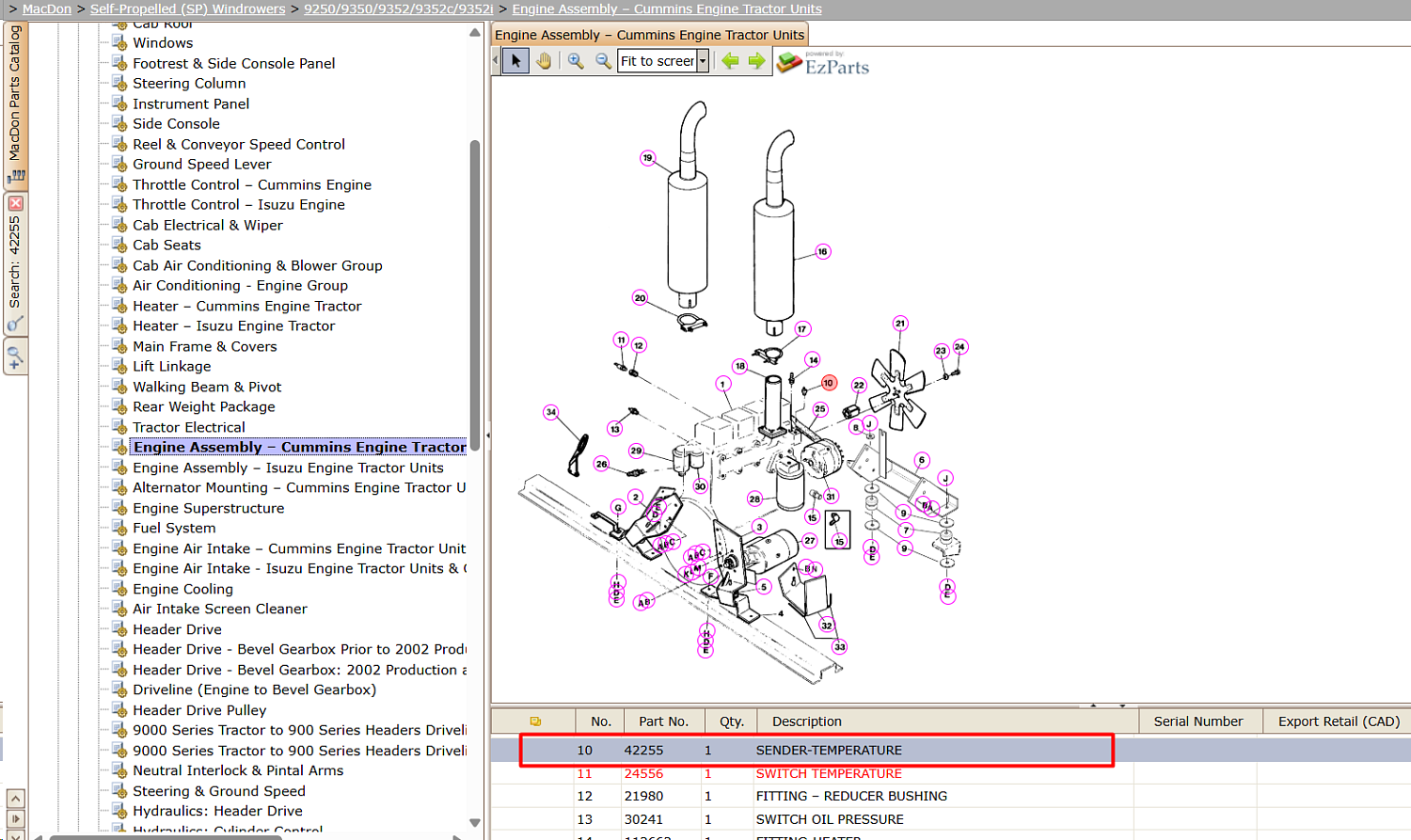Open Rear Weight Package

[204, 406]
